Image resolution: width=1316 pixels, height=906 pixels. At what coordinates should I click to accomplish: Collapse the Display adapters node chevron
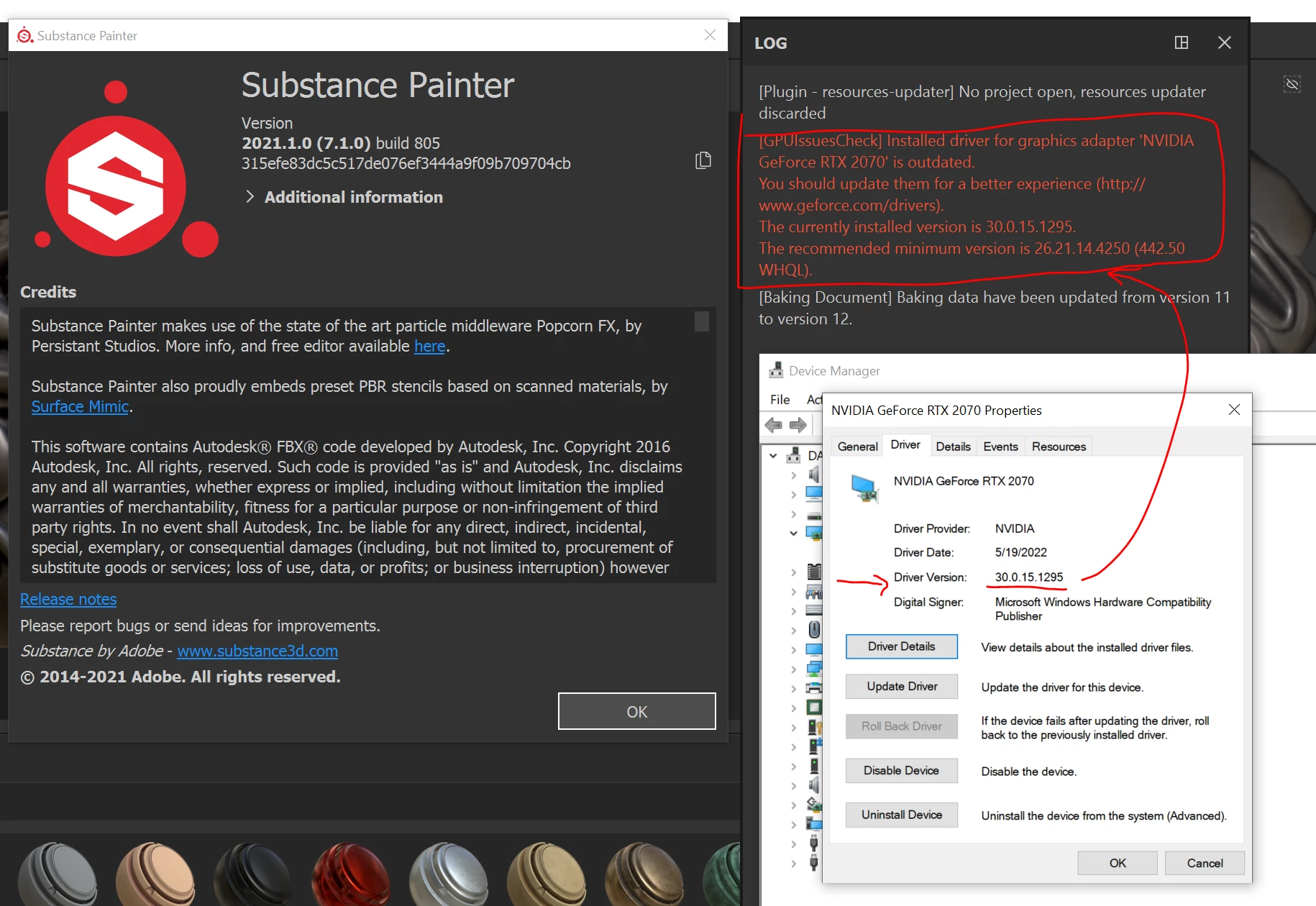pyautogui.click(x=793, y=534)
